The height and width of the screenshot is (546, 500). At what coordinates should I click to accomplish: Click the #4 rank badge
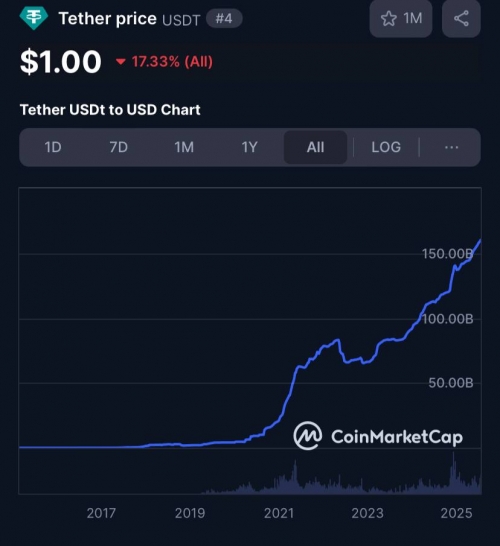click(224, 18)
